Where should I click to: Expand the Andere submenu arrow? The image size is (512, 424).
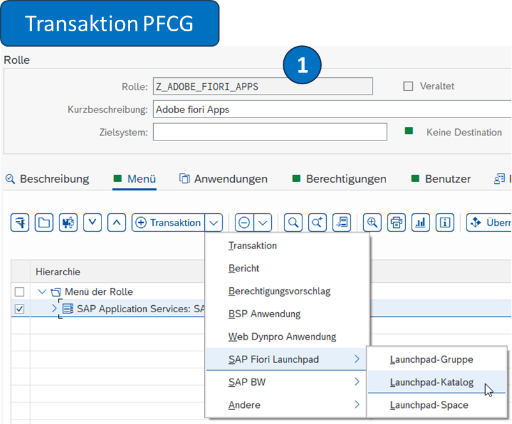tap(357, 404)
